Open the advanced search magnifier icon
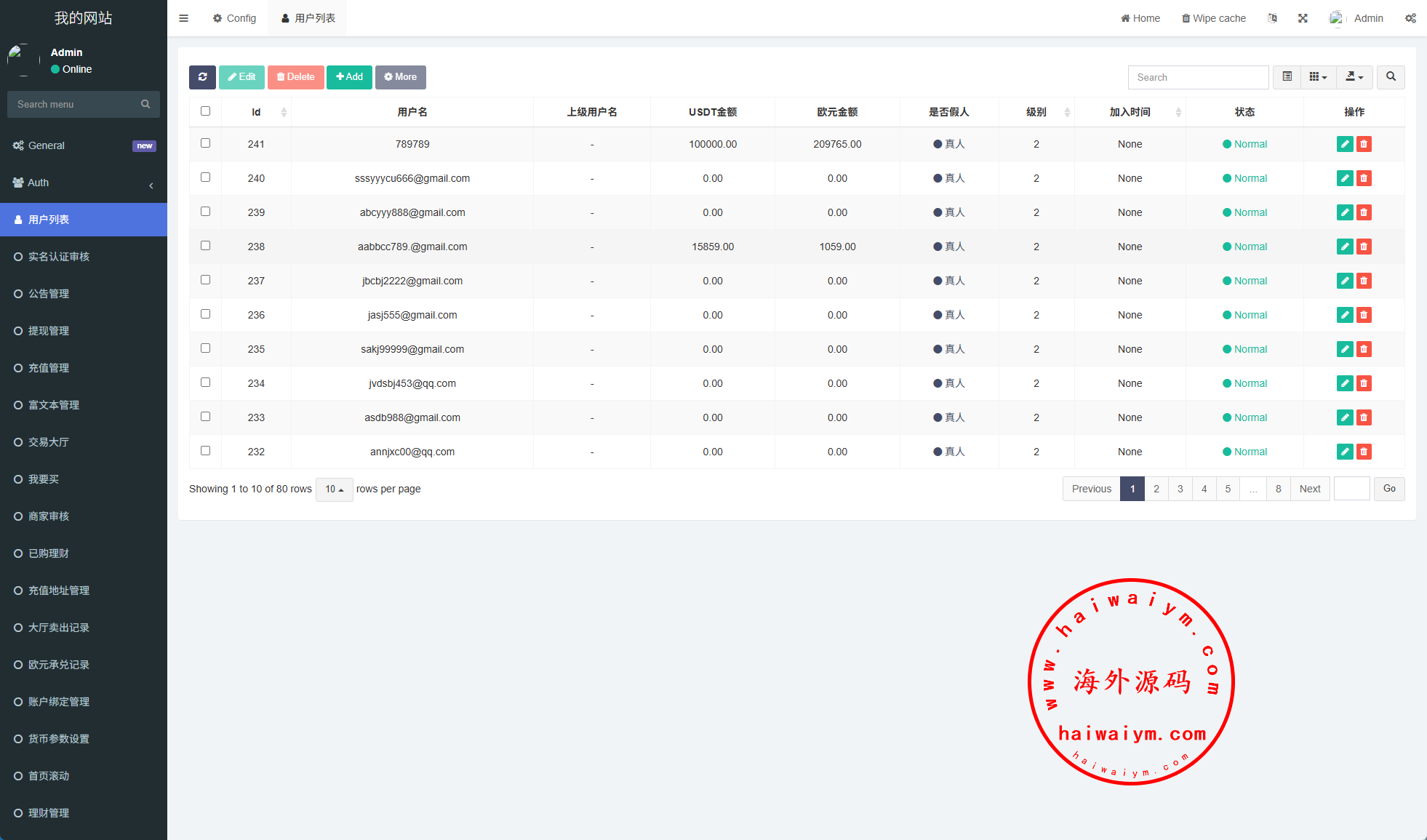The width and height of the screenshot is (1427, 840). (1391, 77)
